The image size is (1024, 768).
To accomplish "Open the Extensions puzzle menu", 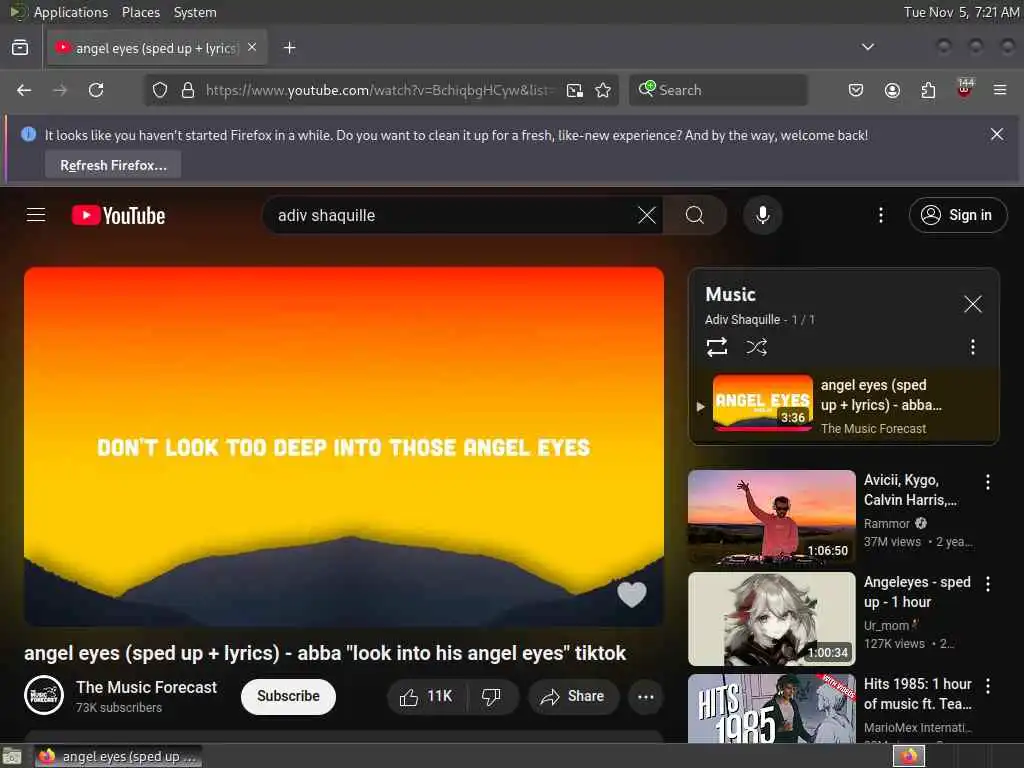I will (928, 90).
